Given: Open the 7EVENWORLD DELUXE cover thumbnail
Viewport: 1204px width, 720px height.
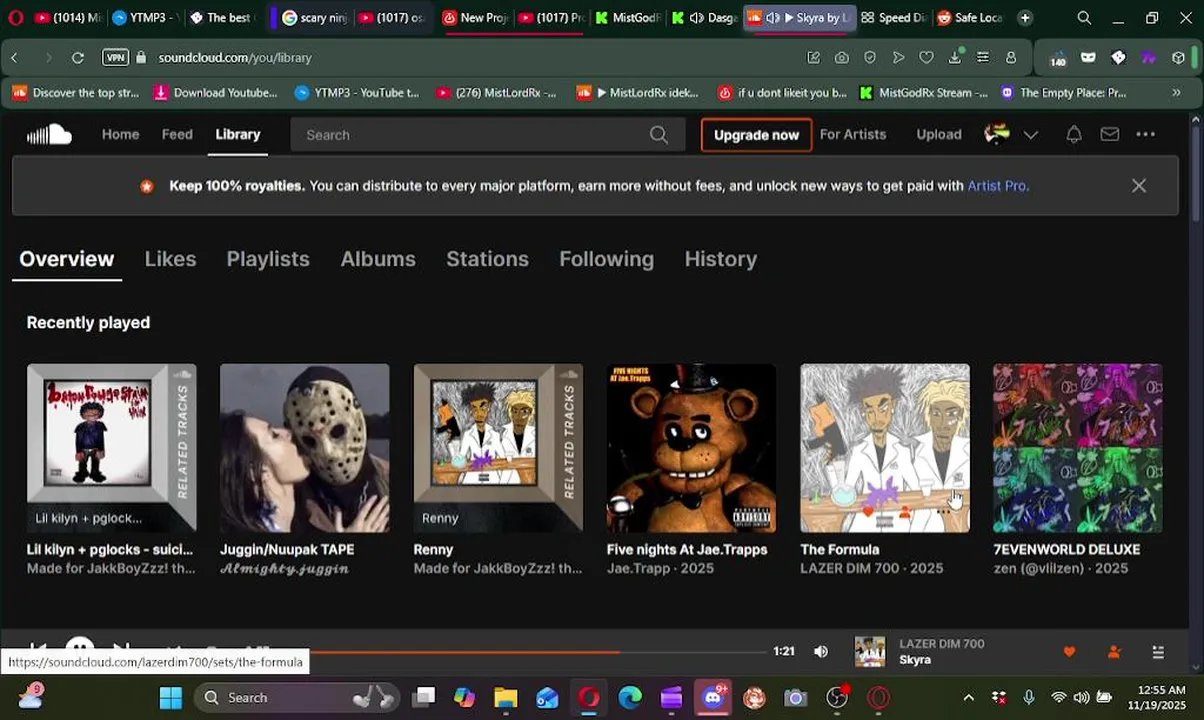Looking at the screenshot, I should [x=1077, y=448].
